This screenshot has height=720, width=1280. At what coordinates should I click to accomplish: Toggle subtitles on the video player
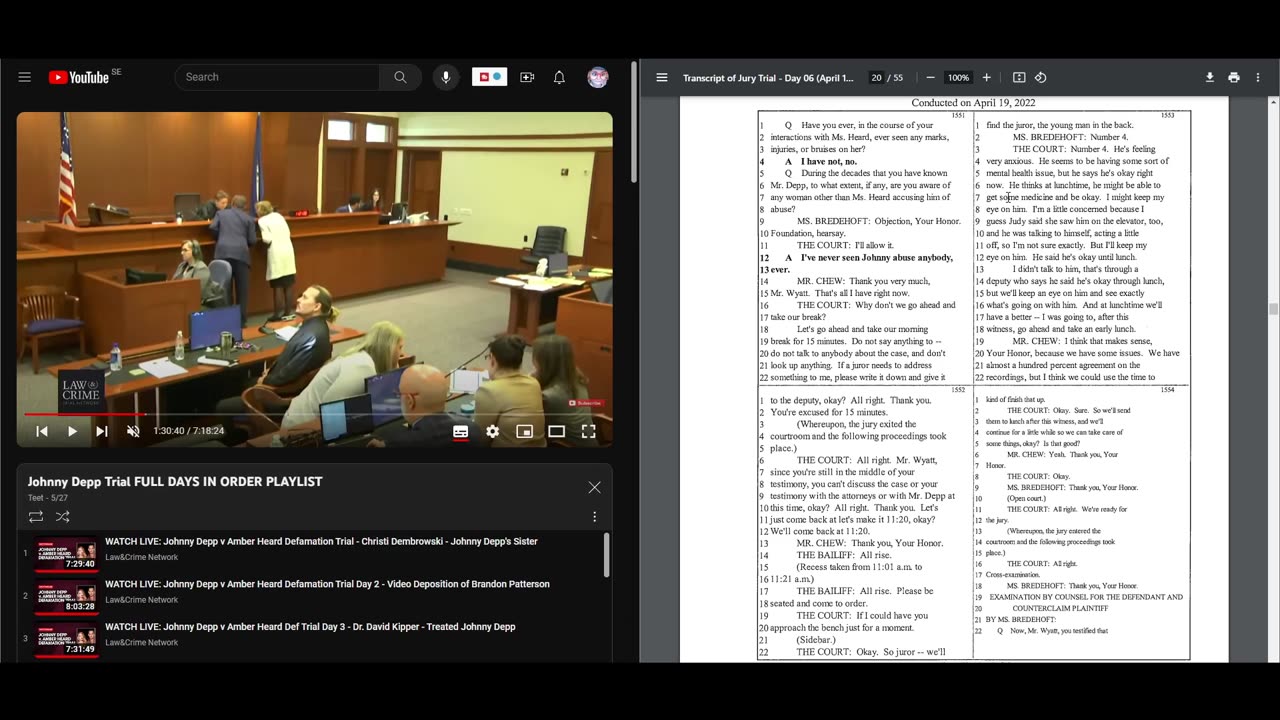tap(460, 431)
